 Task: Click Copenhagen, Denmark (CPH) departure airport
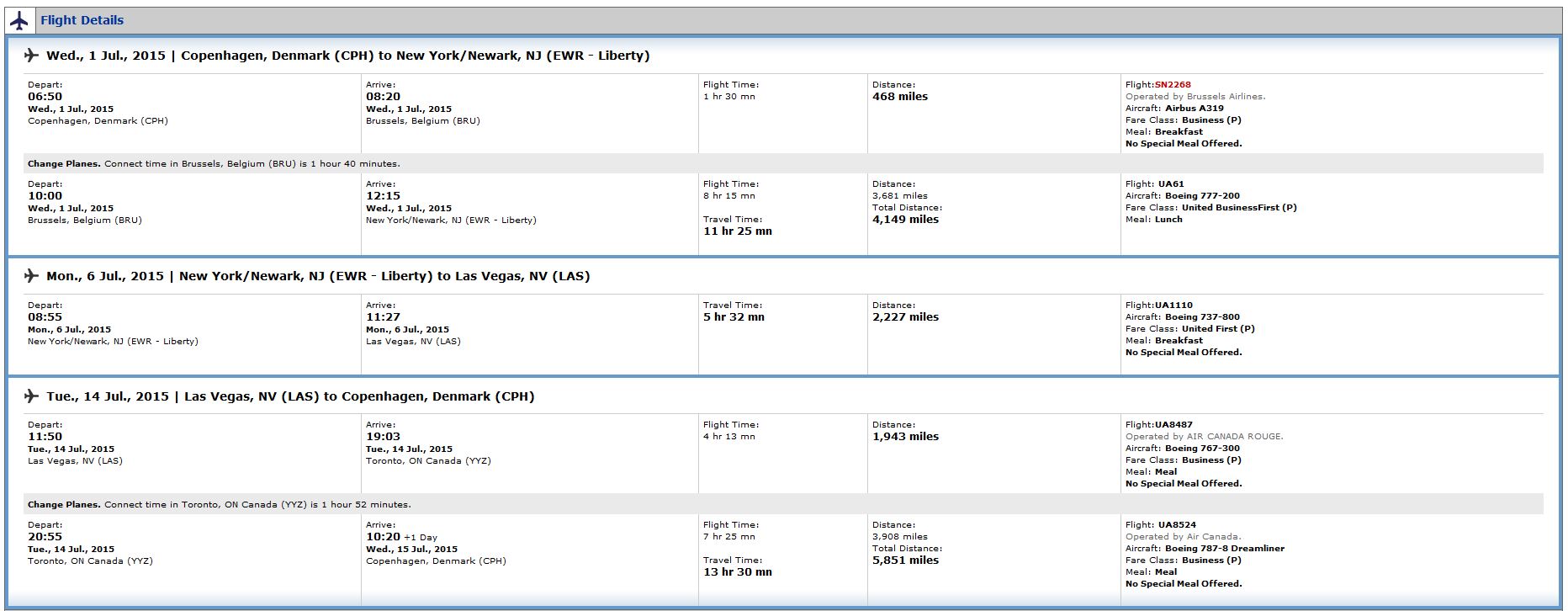[98, 121]
